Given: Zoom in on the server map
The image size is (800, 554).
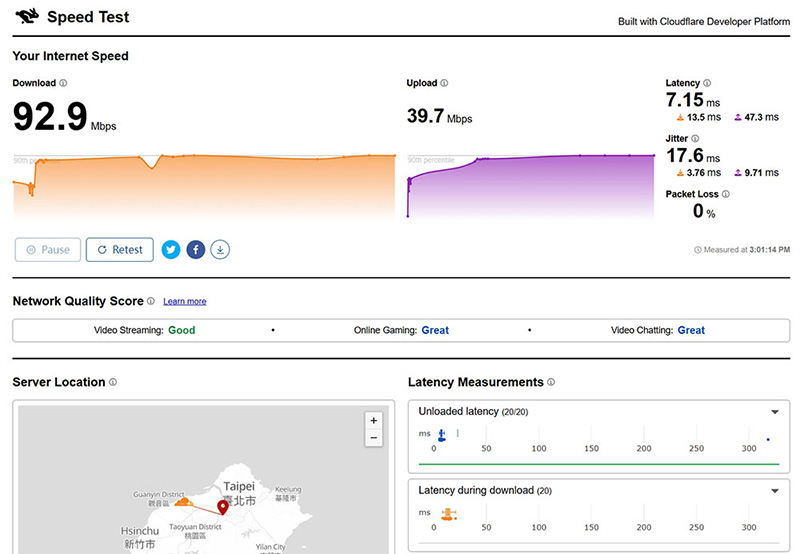Looking at the screenshot, I should 374,421.
